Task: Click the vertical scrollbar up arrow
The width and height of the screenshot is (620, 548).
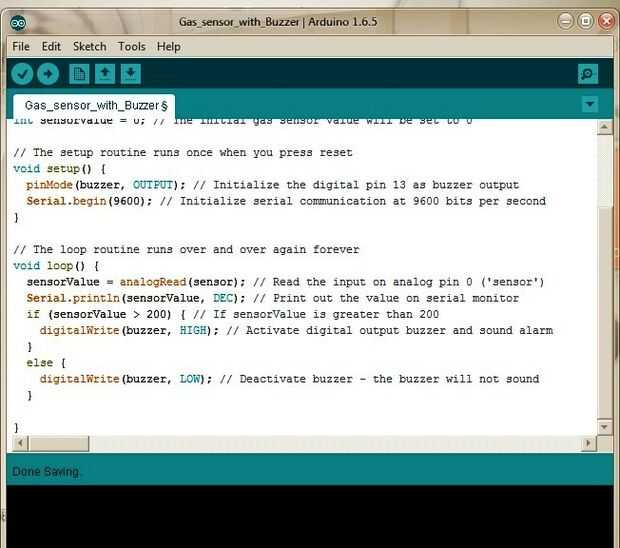Action: 604,127
